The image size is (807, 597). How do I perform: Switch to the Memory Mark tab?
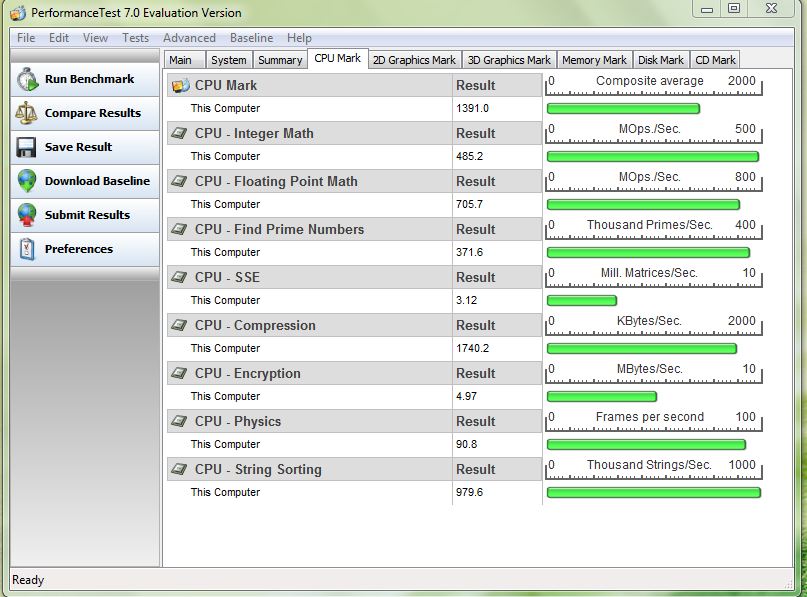tap(594, 60)
